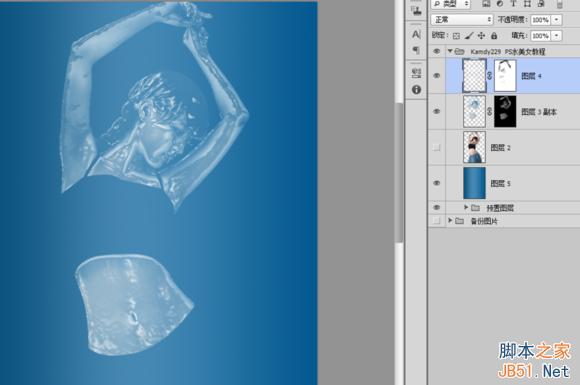Screen dimensions: 580x385
Task: Select the 图层 4 layer name
Action: tap(531, 76)
